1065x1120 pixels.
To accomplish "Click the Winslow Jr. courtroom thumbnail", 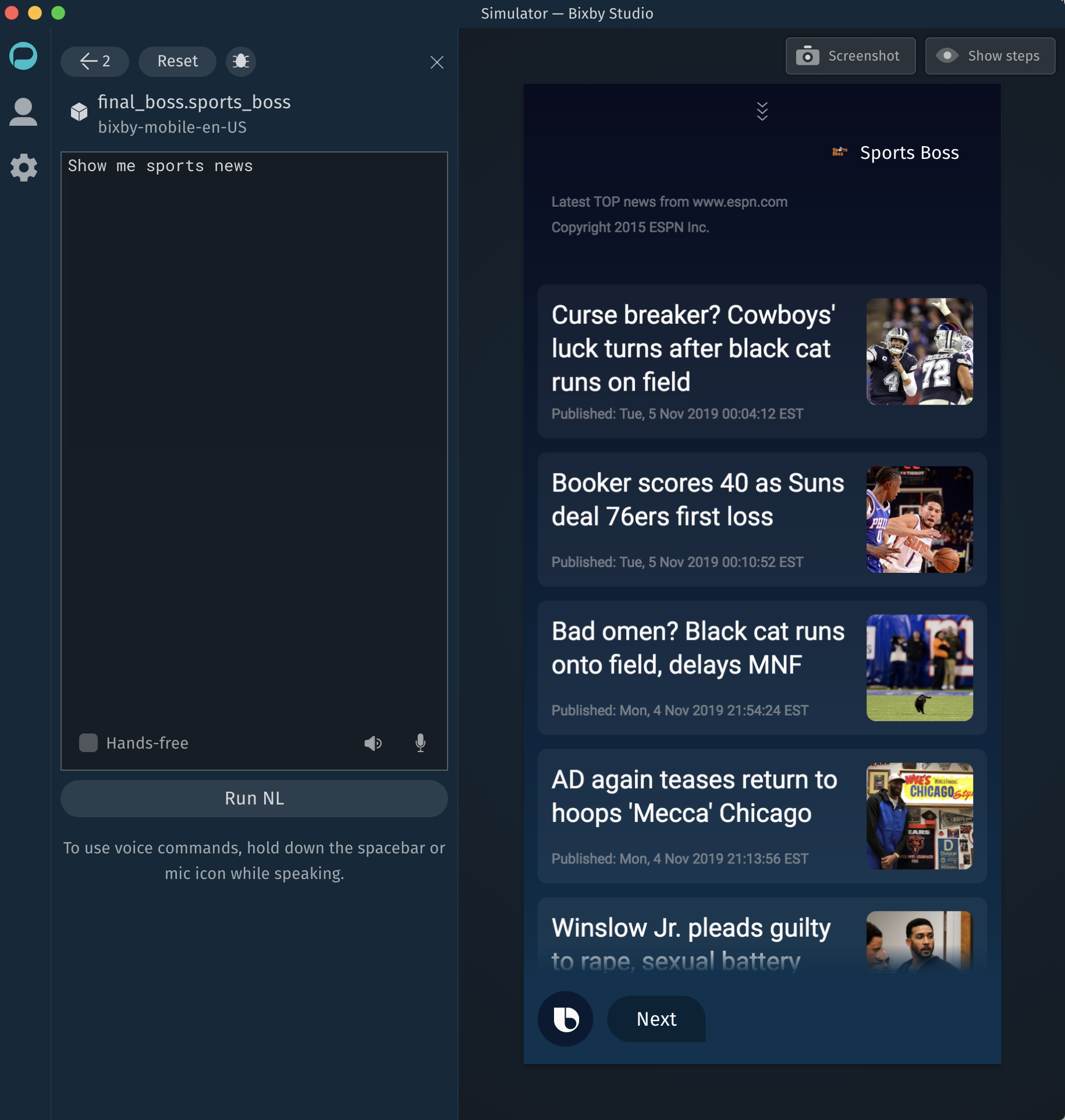I will (920, 942).
